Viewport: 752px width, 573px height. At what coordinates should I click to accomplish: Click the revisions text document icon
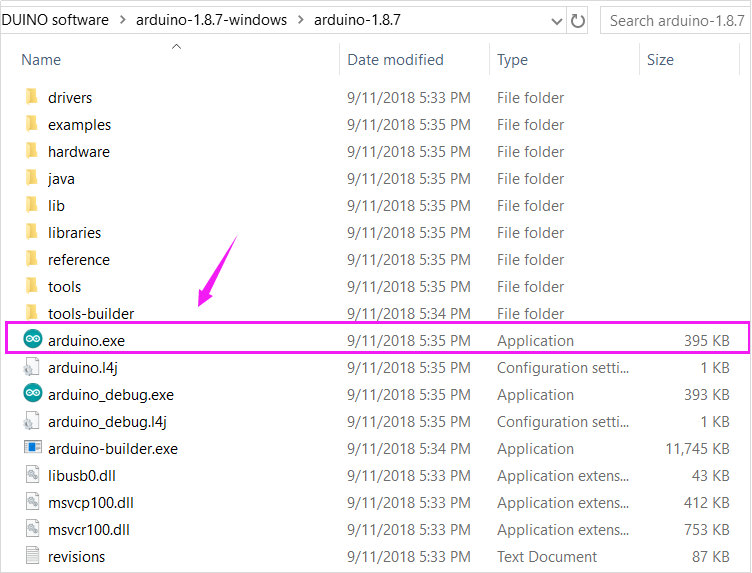(32, 556)
